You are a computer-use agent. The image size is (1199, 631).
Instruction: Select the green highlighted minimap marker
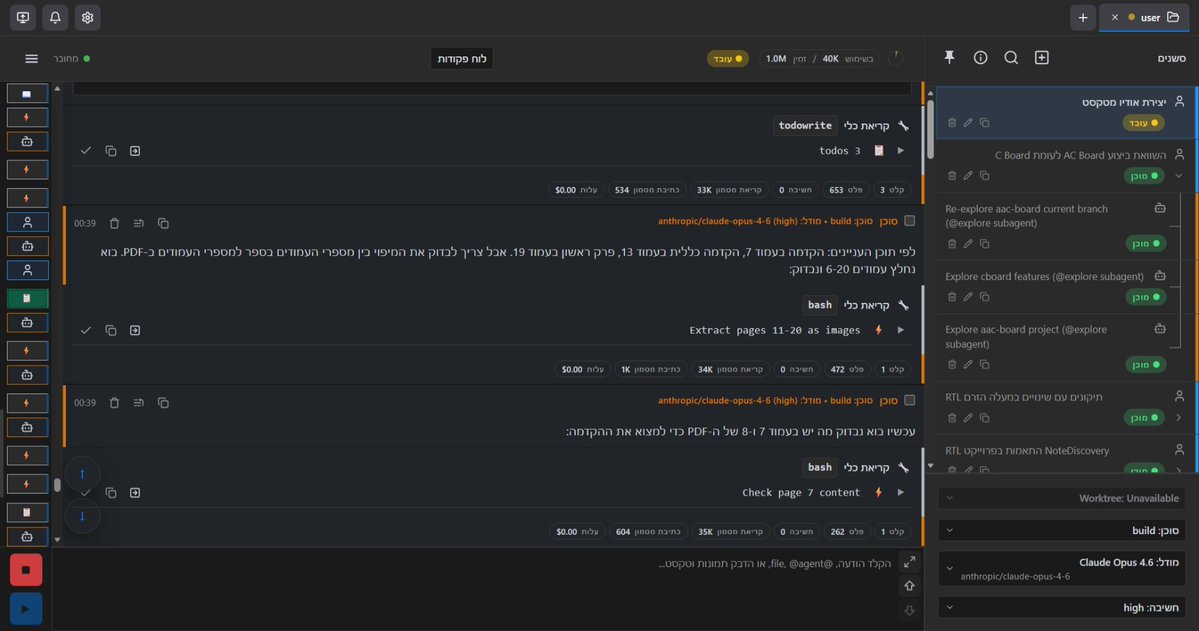tap(27, 298)
